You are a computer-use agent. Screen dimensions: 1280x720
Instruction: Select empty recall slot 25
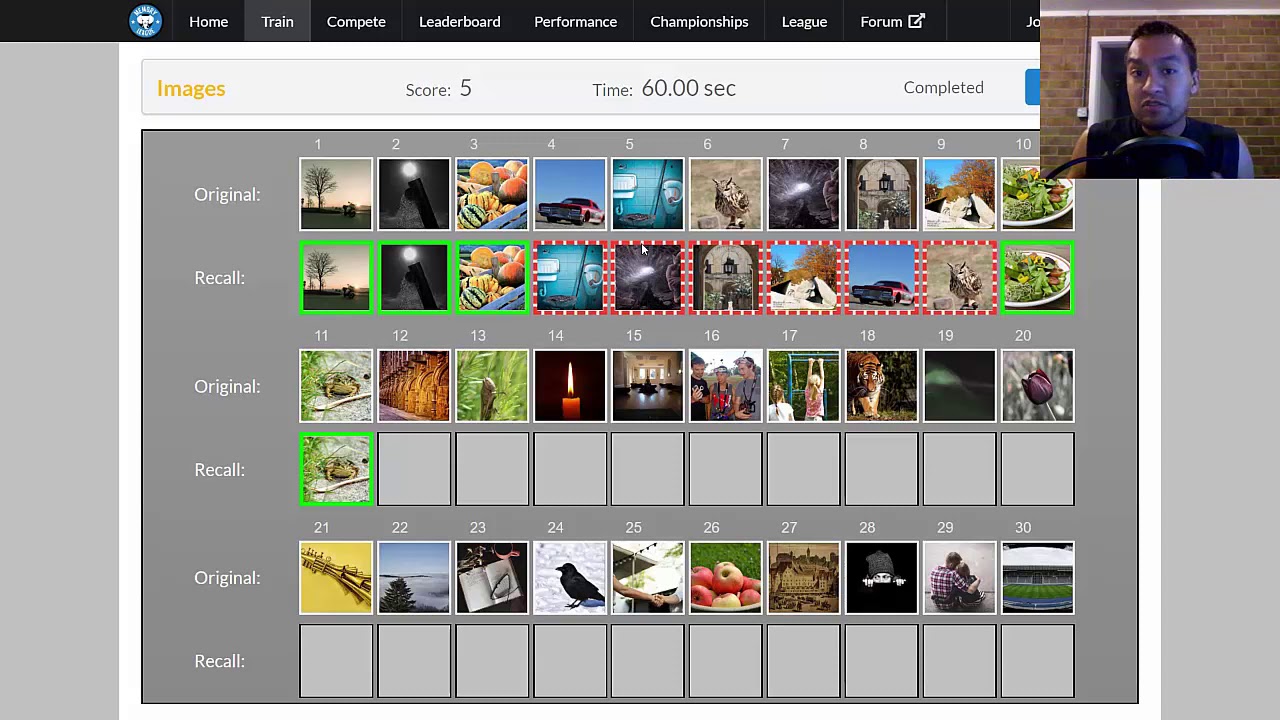coord(648,661)
